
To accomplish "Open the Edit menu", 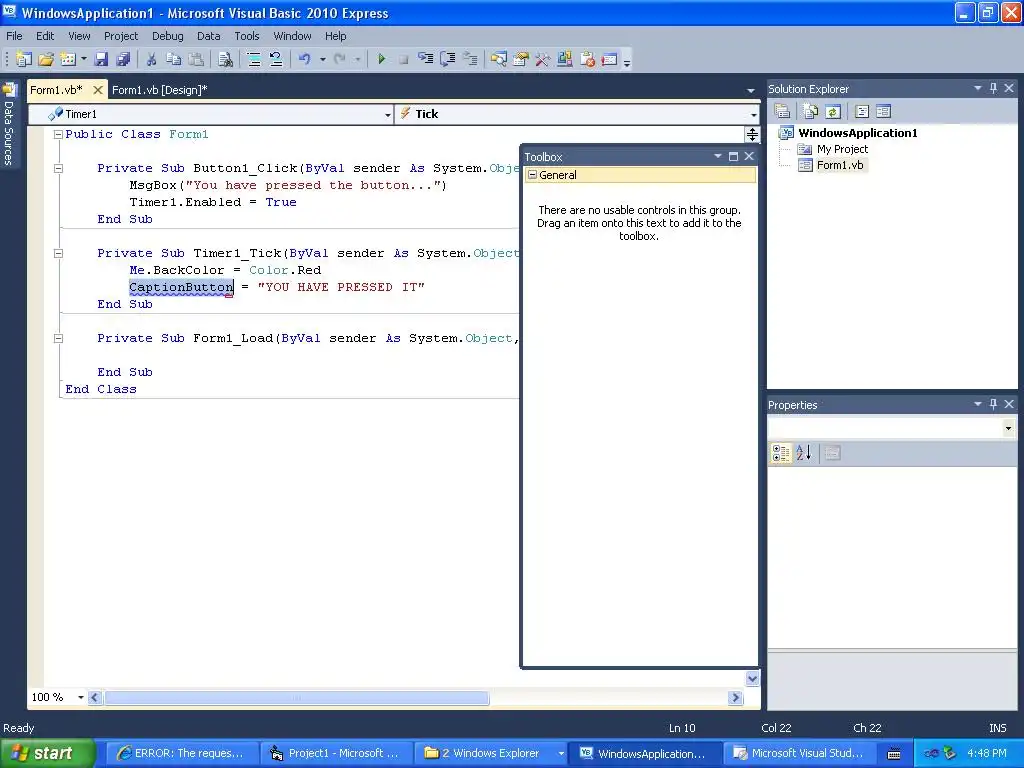I will pos(45,36).
